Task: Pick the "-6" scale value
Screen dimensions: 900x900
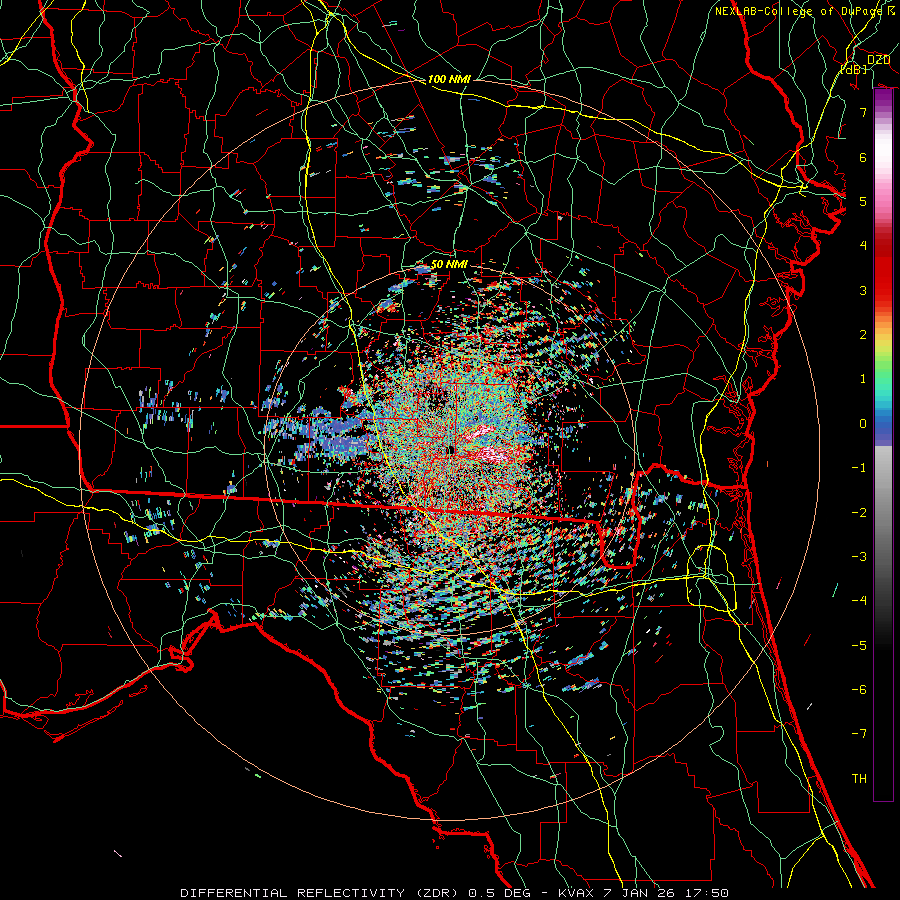Action: pos(859,690)
